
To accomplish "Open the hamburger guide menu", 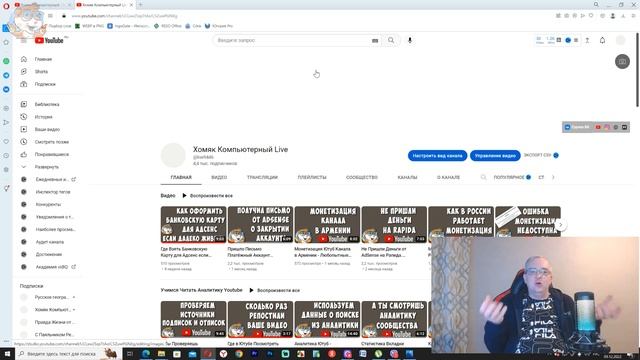I will click(x=24, y=40).
